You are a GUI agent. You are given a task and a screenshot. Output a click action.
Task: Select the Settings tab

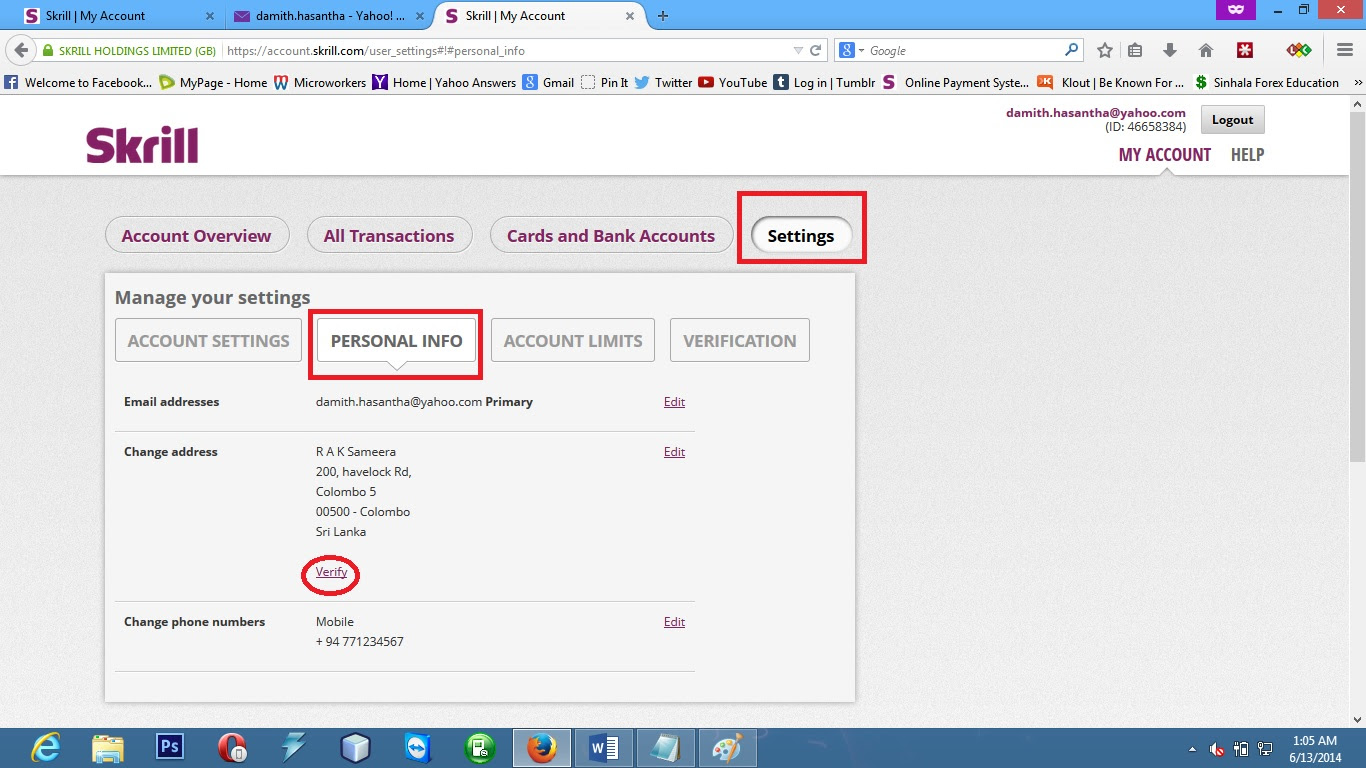click(801, 236)
